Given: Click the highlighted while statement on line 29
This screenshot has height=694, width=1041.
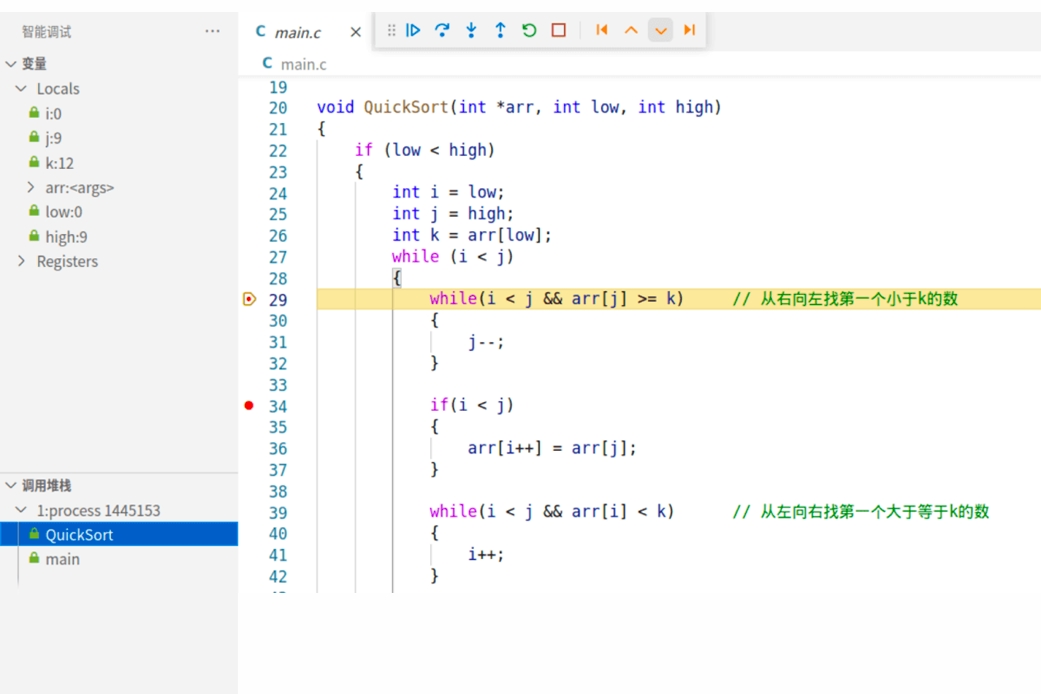Looking at the screenshot, I should [556, 299].
